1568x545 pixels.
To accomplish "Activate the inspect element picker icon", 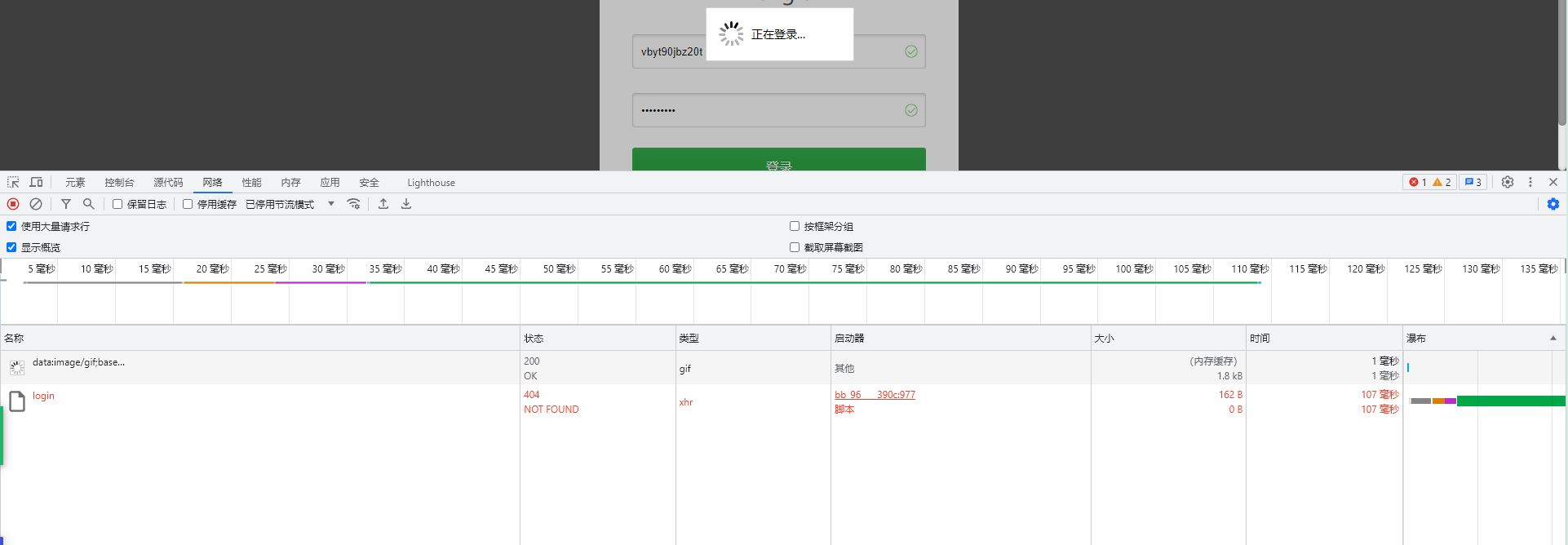I will point(13,182).
